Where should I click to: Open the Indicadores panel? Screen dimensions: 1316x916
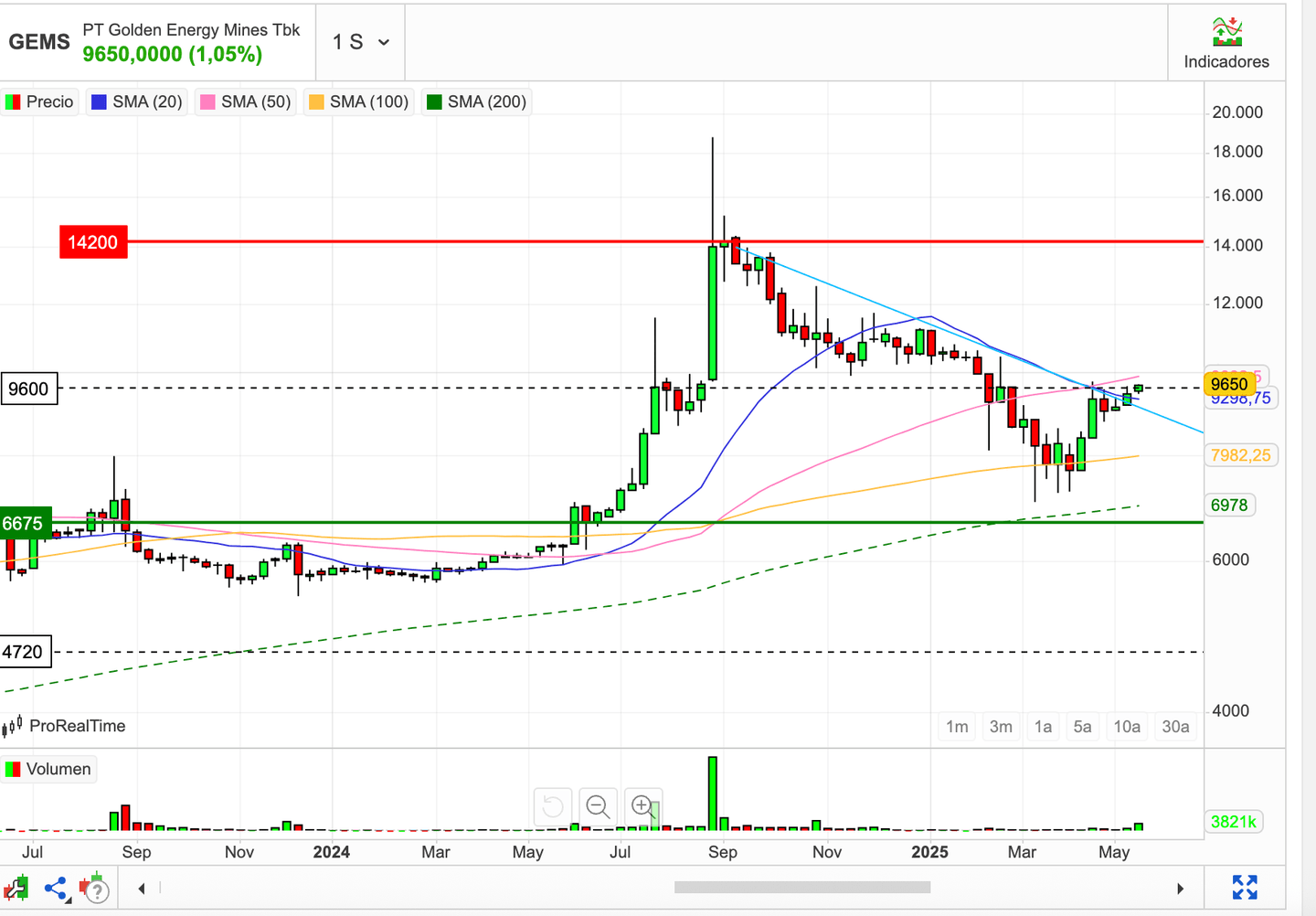1226,43
